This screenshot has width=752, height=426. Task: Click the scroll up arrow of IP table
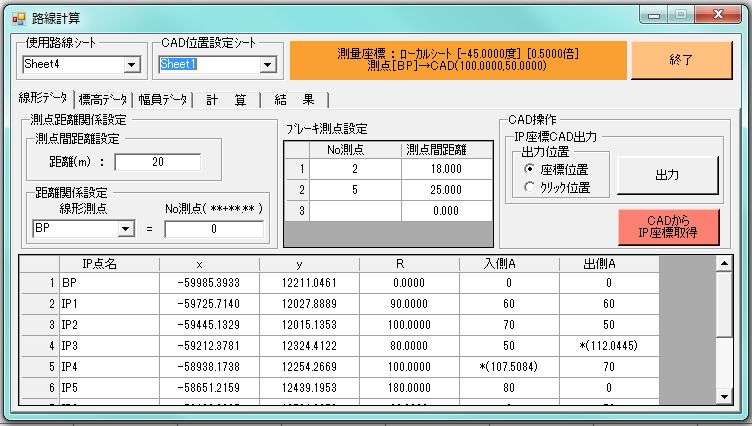(726, 264)
